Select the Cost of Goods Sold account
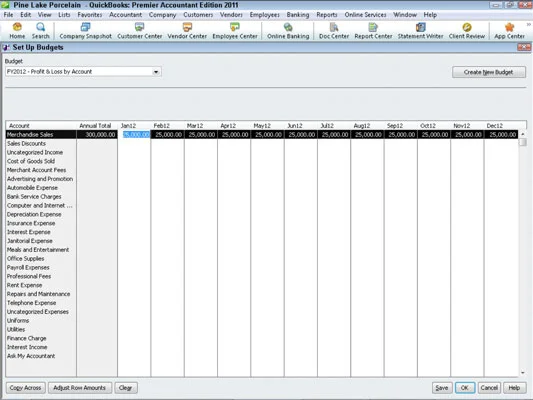533x400 pixels. point(31,161)
